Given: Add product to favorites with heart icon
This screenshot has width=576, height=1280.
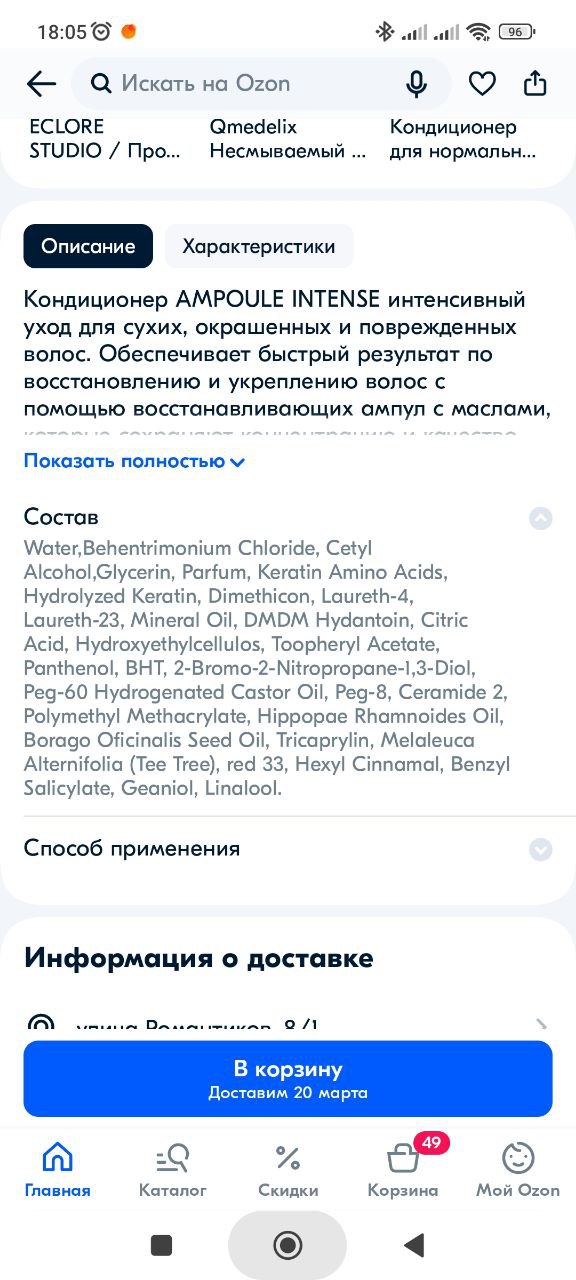Looking at the screenshot, I should click(x=482, y=84).
